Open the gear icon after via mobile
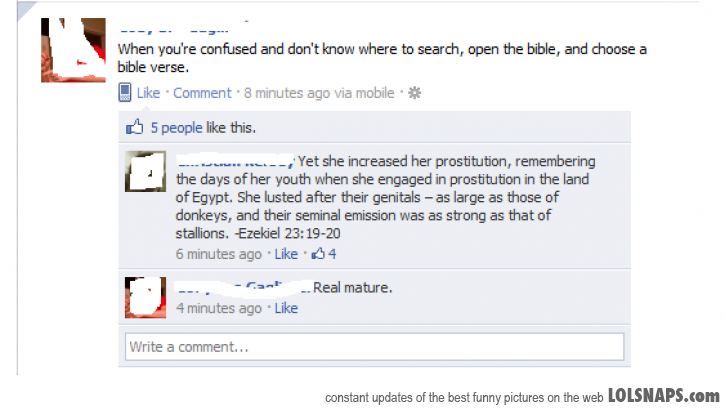Viewport: 725px width, 415px height. coord(415,93)
